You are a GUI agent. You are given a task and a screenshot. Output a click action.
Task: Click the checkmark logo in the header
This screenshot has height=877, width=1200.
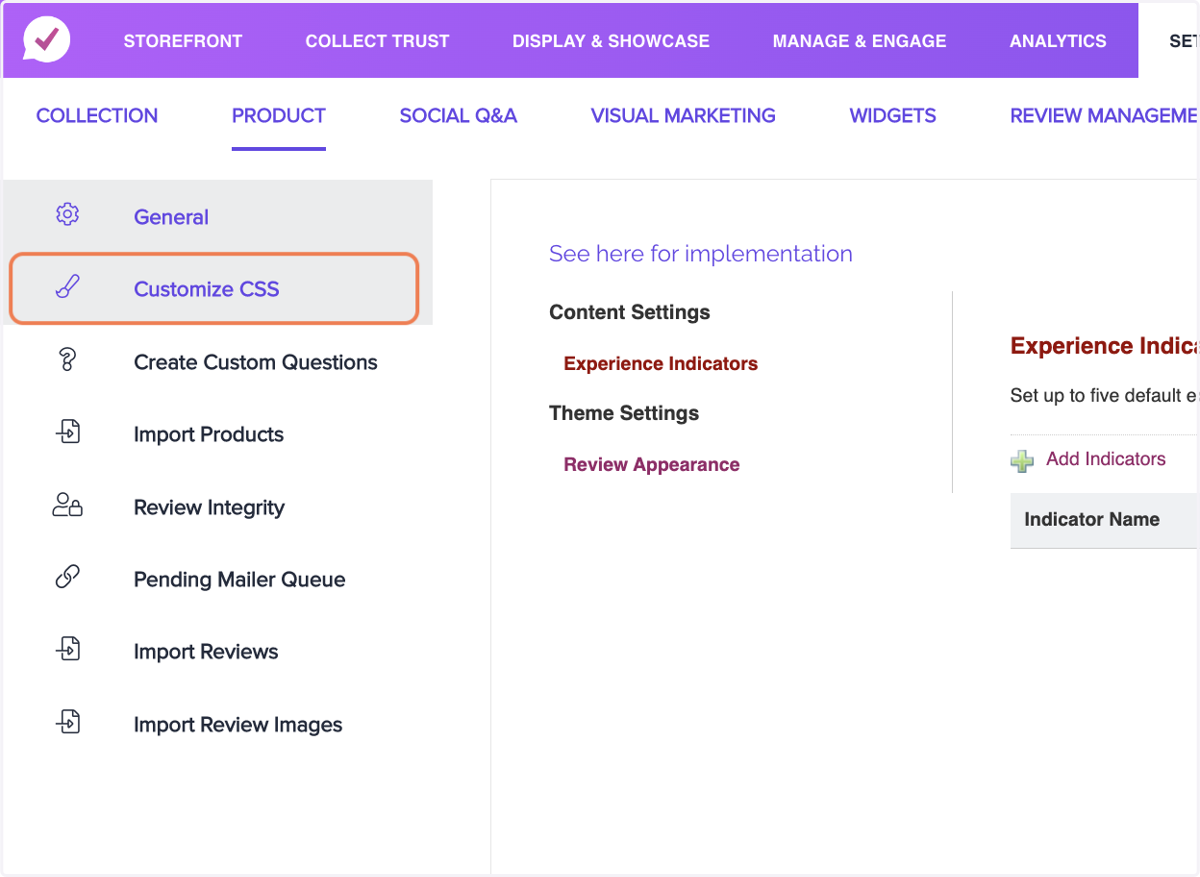pos(46,40)
